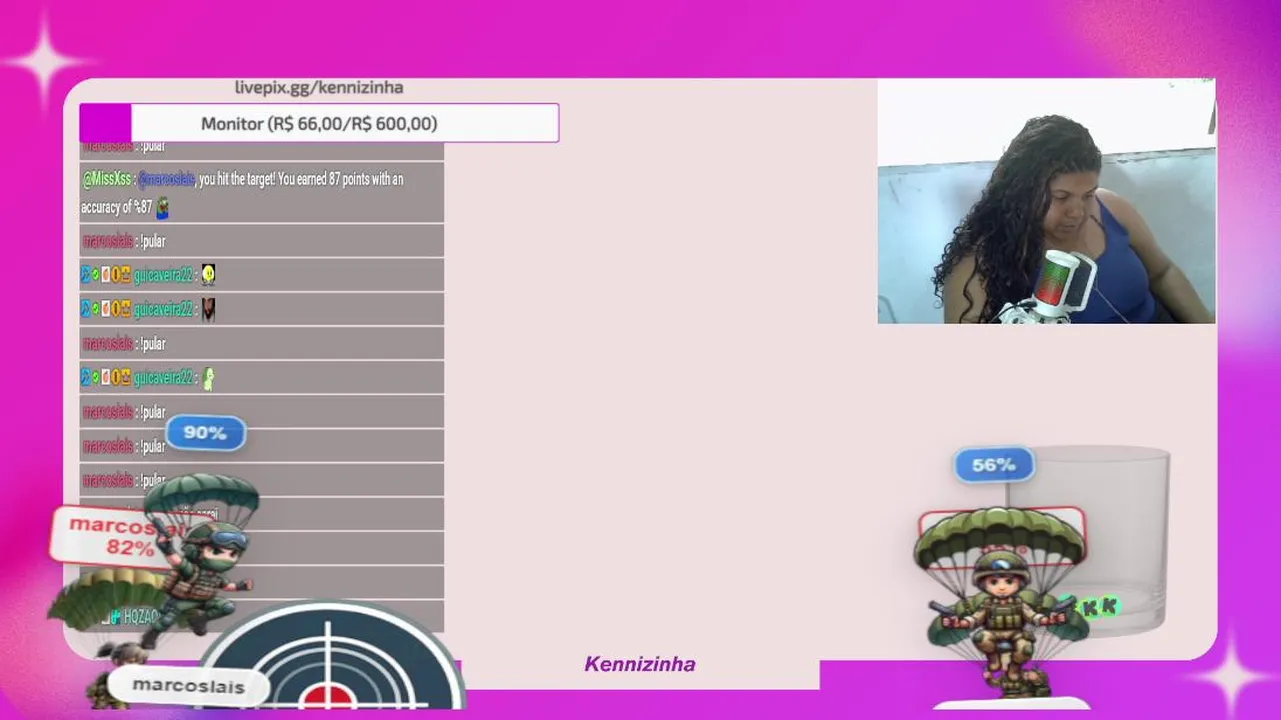Click the white 'marcoslais' name tag

(x=189, y=685)
